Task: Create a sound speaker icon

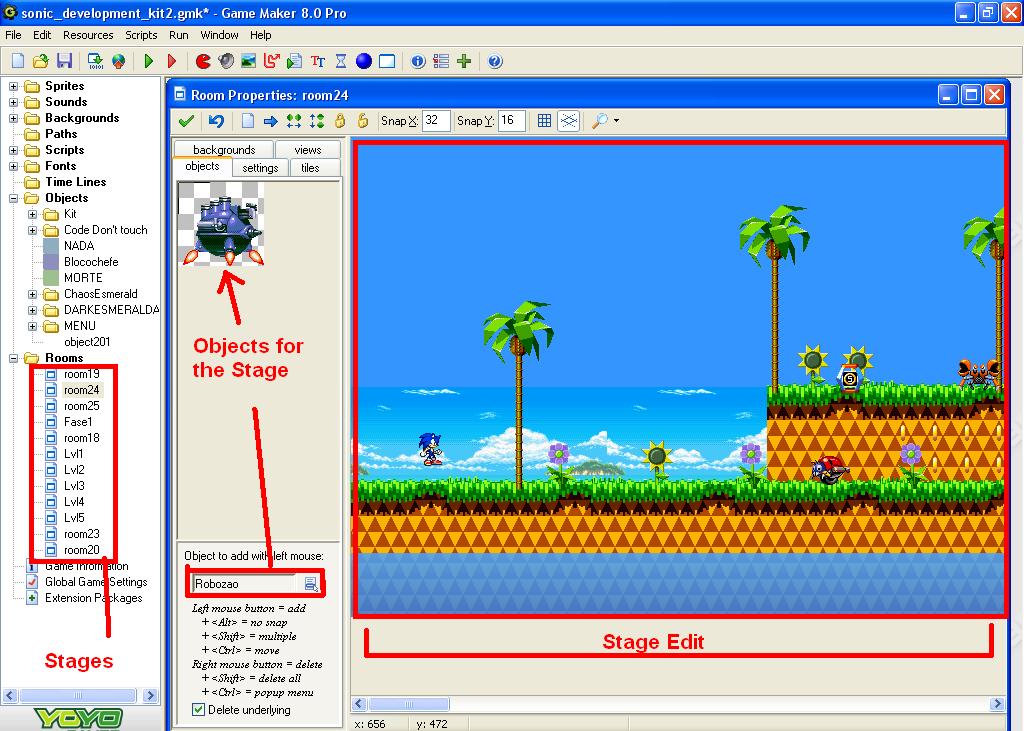Action: (x=226, y=61)
